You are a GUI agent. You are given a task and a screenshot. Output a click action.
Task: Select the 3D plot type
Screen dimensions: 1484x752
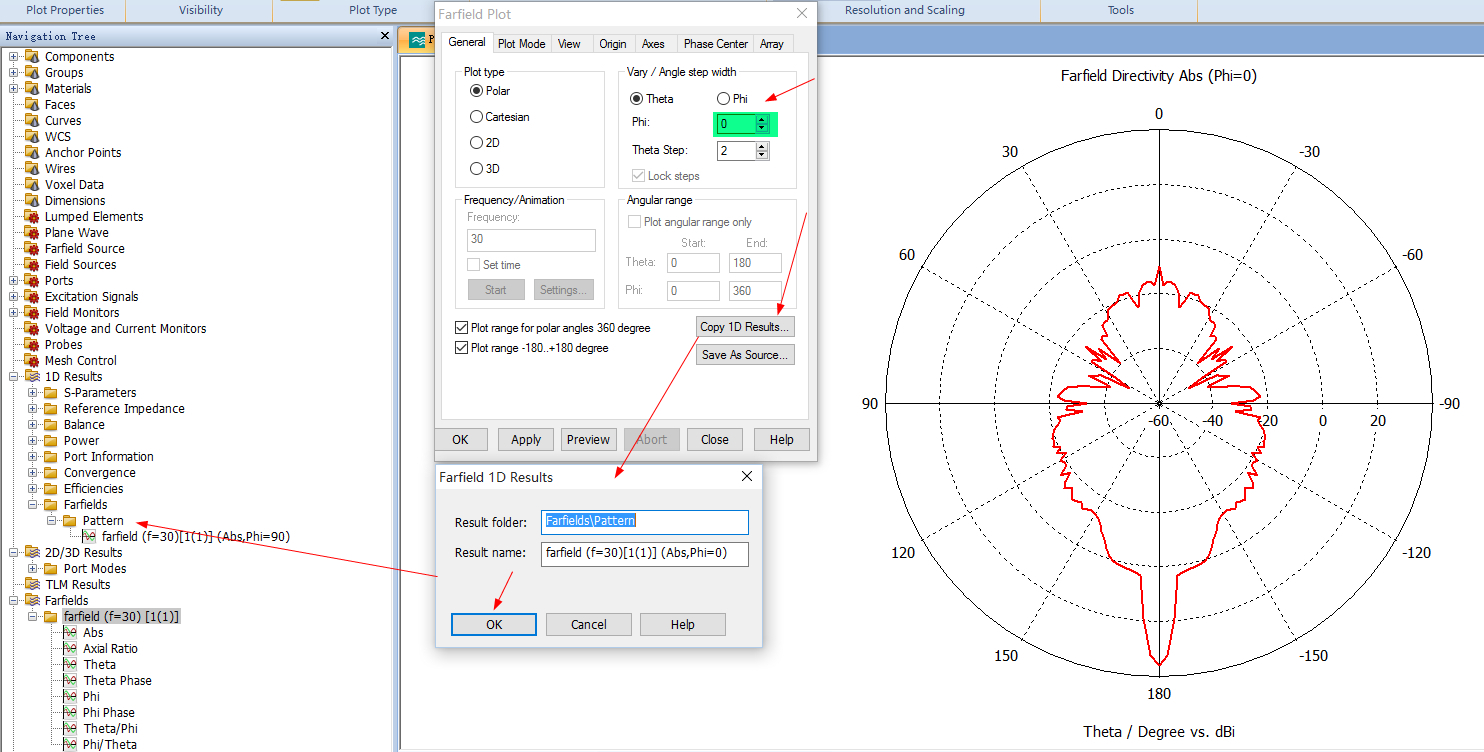click(x=476, y=169)
